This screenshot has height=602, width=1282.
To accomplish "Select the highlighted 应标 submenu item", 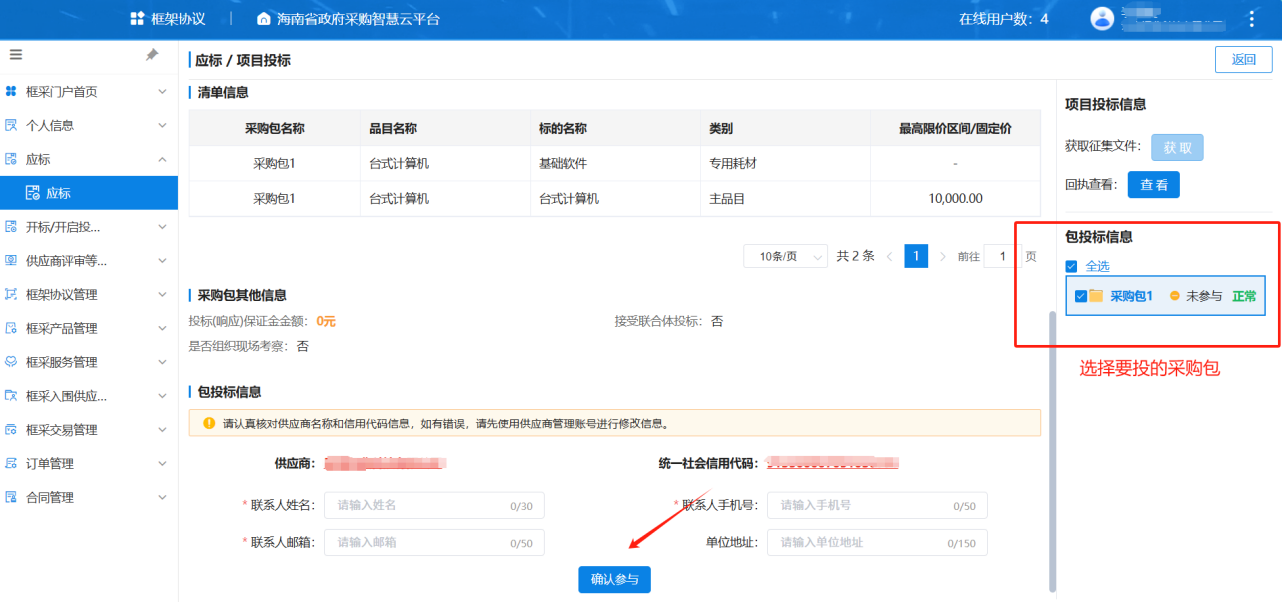I will [89, 193].
